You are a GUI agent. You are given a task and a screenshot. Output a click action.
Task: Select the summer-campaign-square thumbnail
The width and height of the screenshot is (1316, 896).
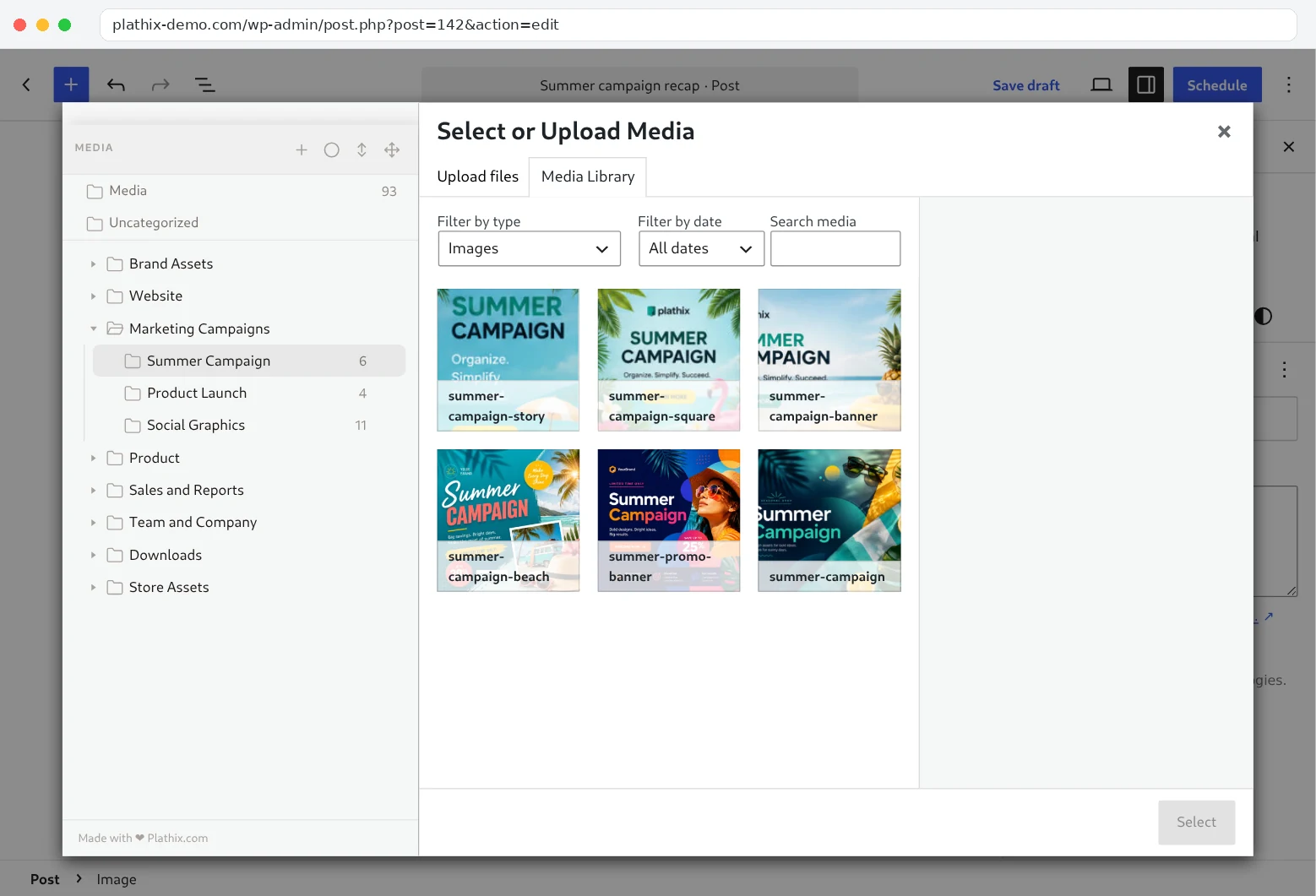click(669, 360)
